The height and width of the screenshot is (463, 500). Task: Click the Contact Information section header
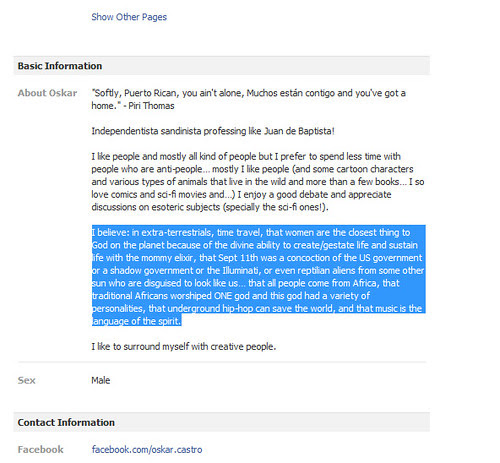(x=222, y=422)
